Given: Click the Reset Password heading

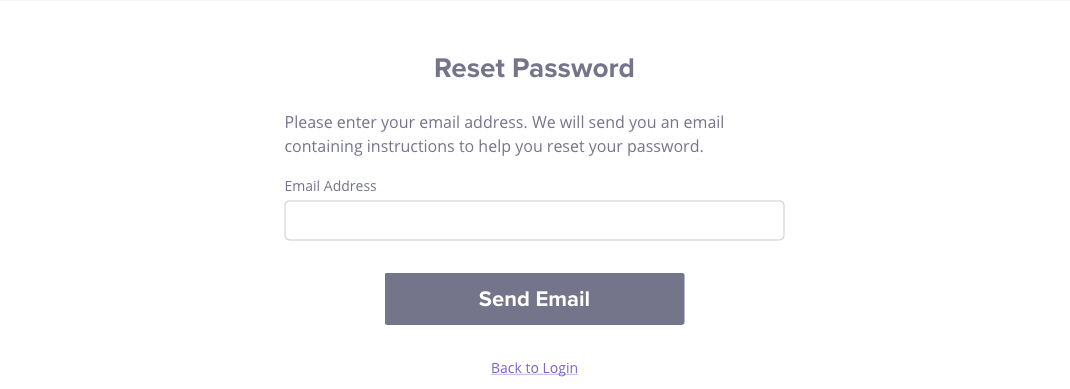Looking at the screenshot, I should (534, 68).
